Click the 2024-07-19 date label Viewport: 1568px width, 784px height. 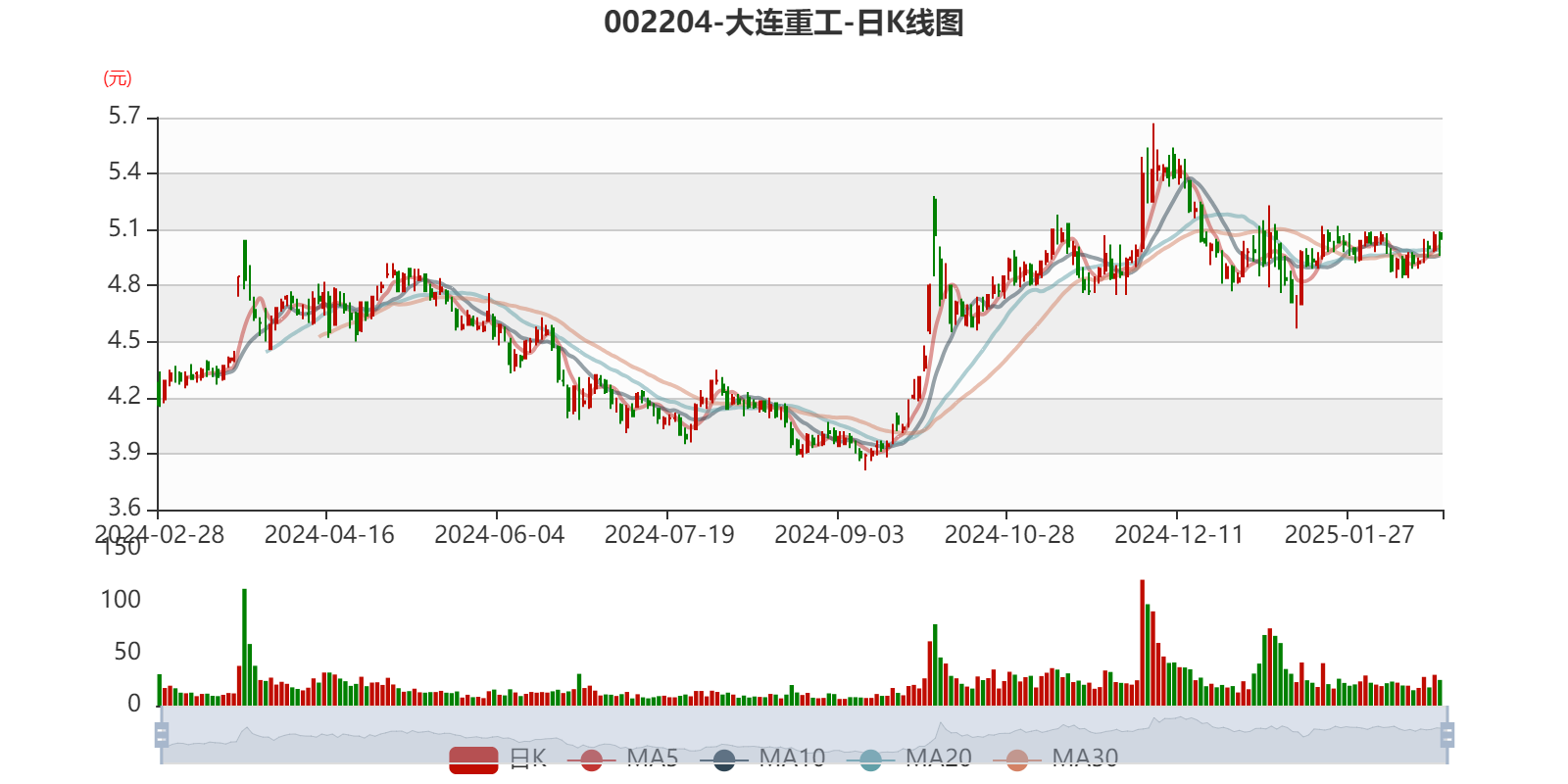point(669,535)
